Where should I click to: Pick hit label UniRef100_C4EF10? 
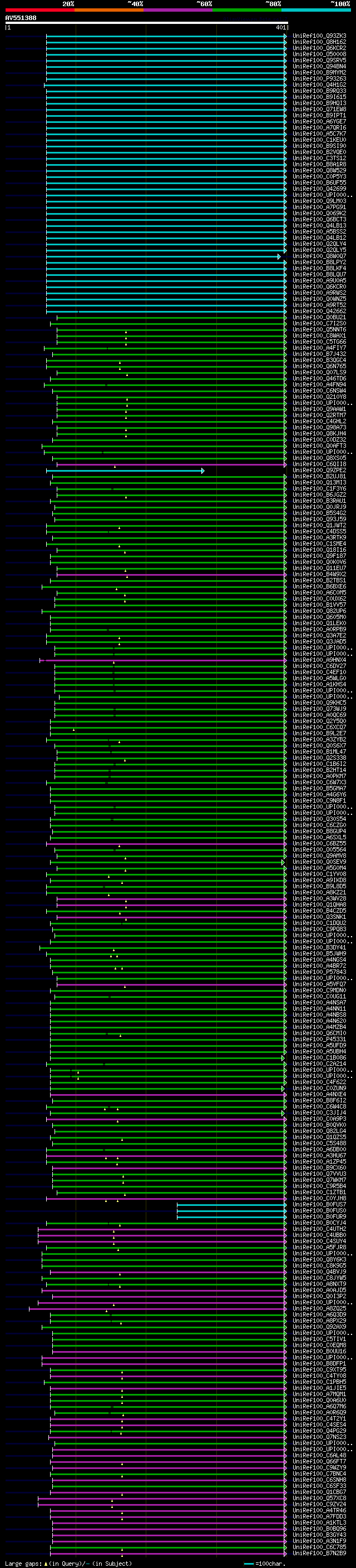(319, 672)
